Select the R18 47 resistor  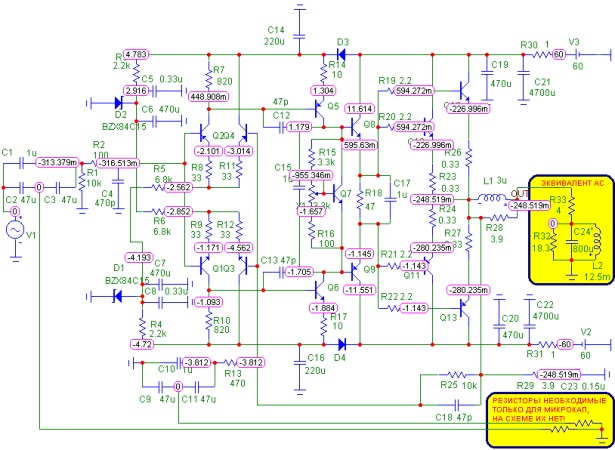point(360,199)
